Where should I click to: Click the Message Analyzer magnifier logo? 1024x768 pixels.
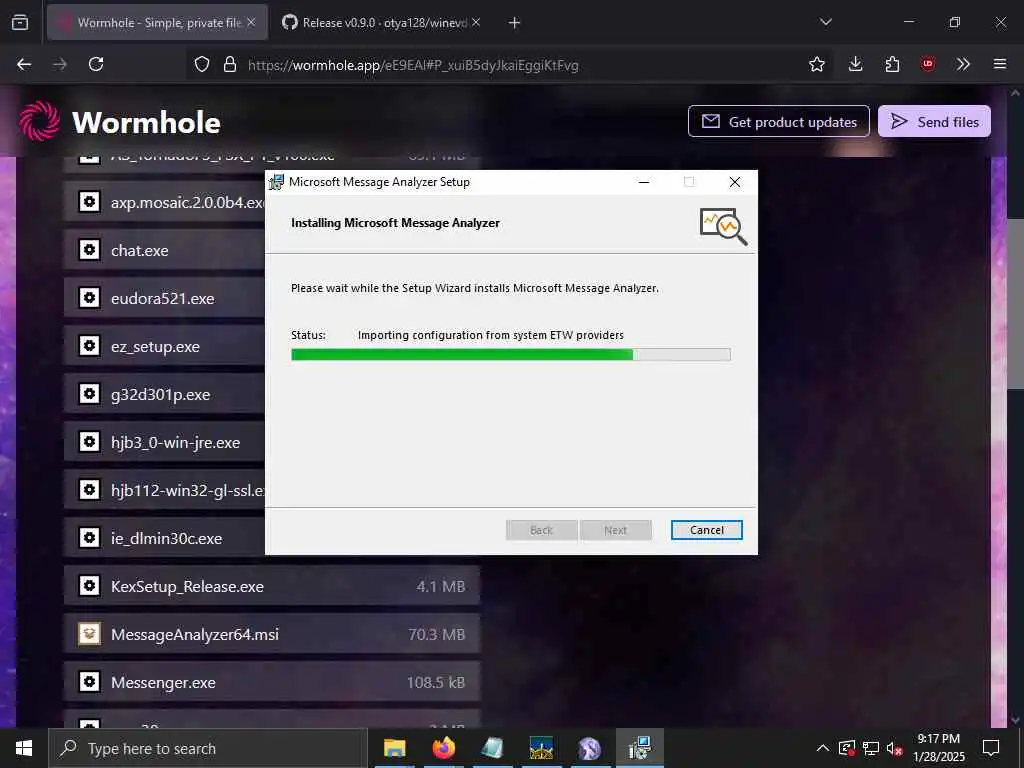tap(723, 226)
